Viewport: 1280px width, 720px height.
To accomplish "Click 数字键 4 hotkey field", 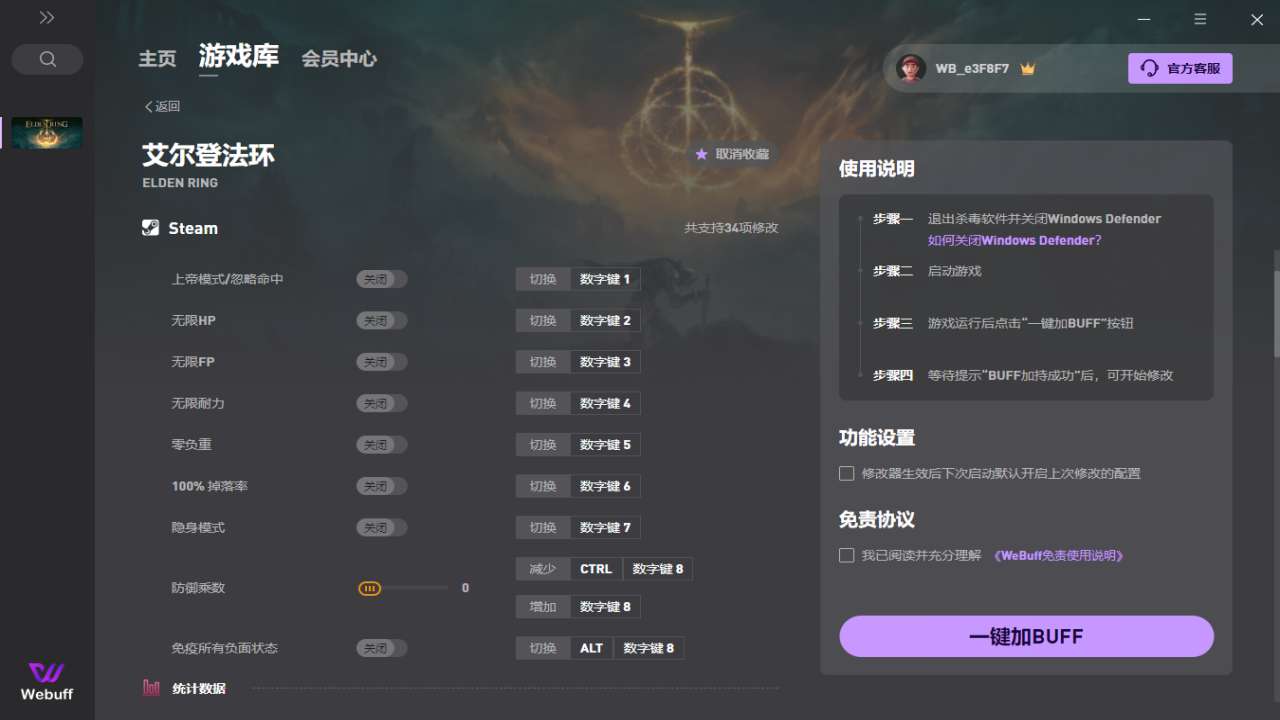I will (x=605, y=403).
